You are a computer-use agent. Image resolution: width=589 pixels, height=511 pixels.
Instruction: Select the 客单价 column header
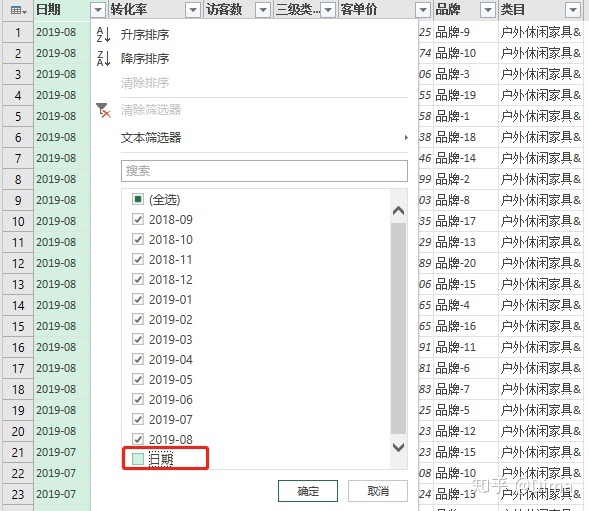point(385,10)
